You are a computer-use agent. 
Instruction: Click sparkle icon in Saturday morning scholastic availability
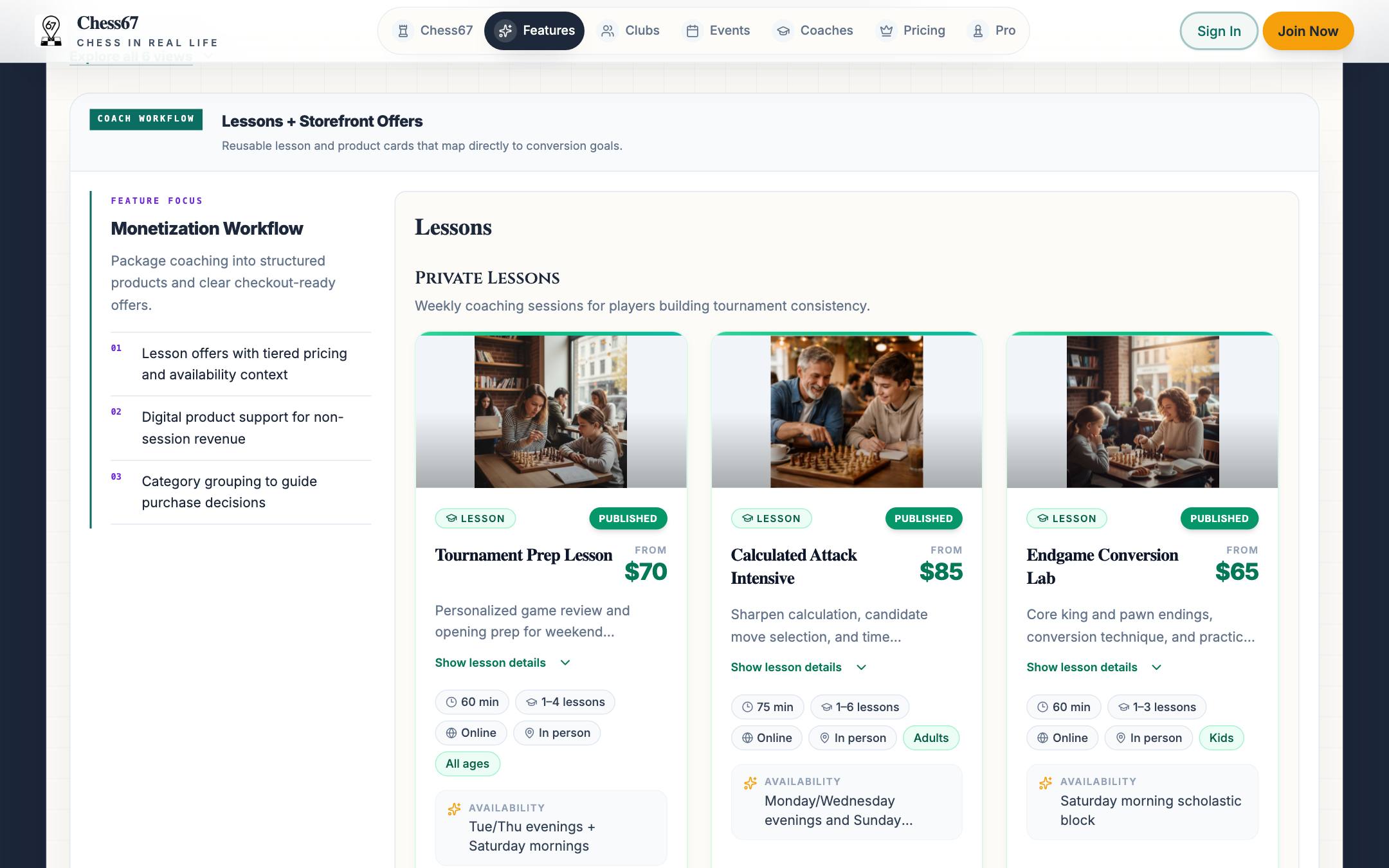(1046, 783)
